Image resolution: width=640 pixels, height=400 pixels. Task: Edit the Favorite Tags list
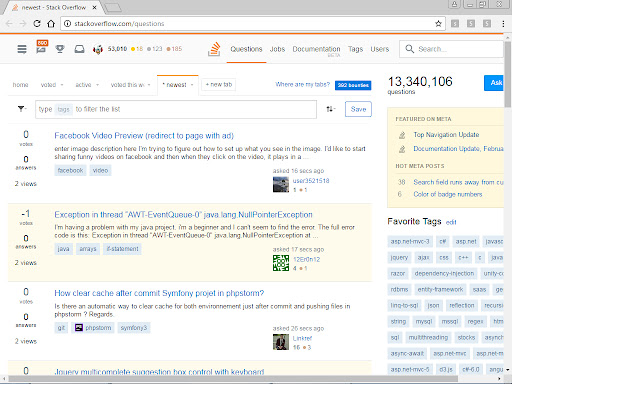[451, 222]
